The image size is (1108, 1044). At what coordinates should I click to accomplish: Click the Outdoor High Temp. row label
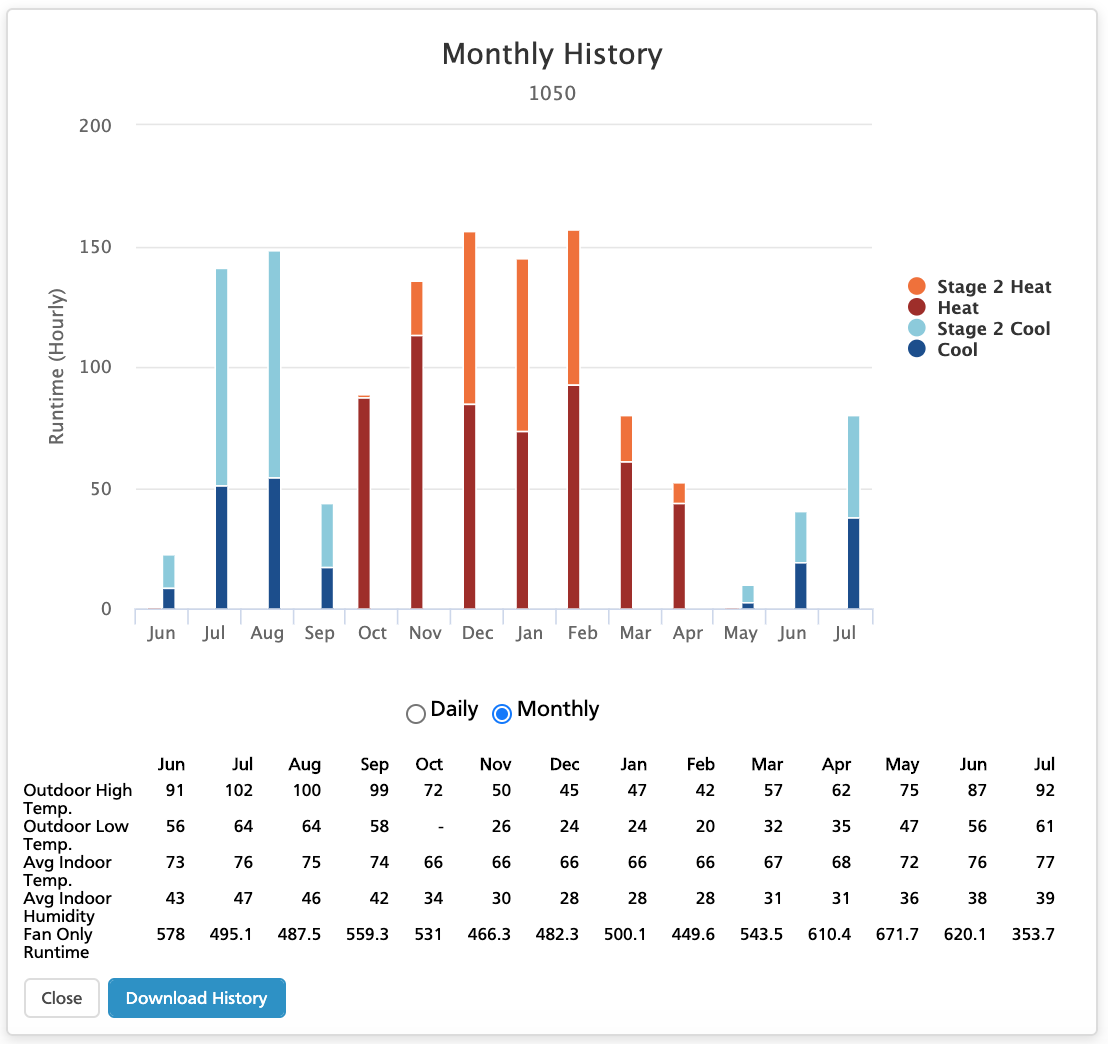point(78,799)
